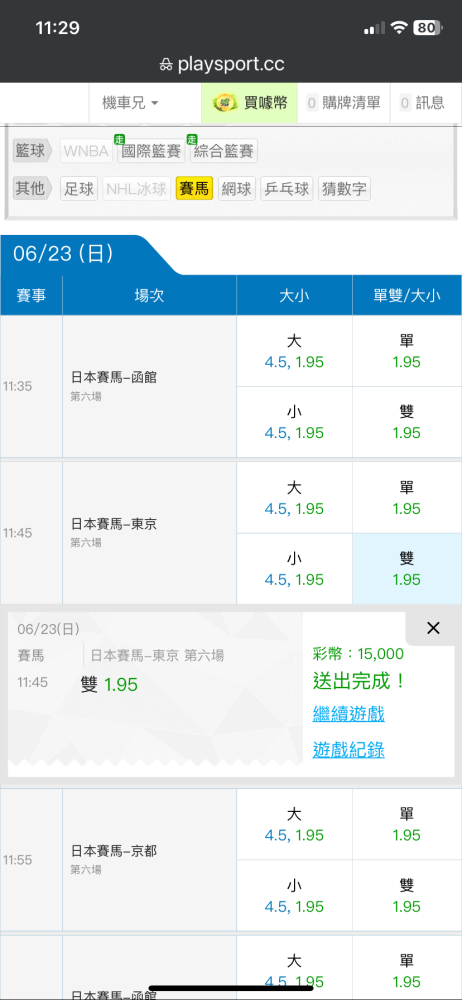This screenshot has height=1000, width=462.
Task: Click the 彩幣:15,000 amount text
Action: tap(358, 654)
